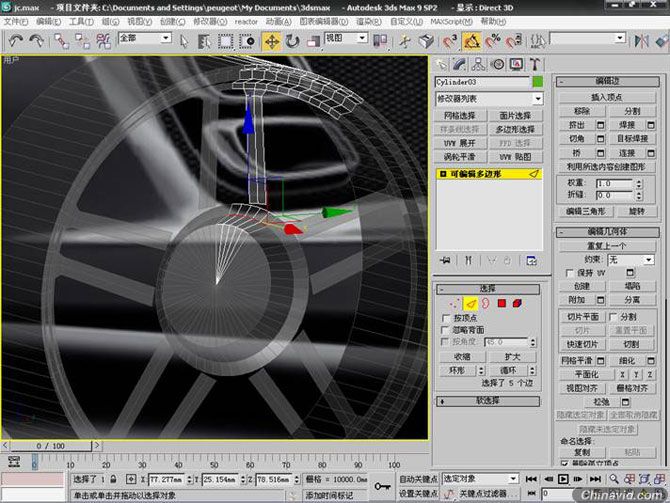670x503 pixels.
Task: Open Select by Name tool
Action: (204, 41)
